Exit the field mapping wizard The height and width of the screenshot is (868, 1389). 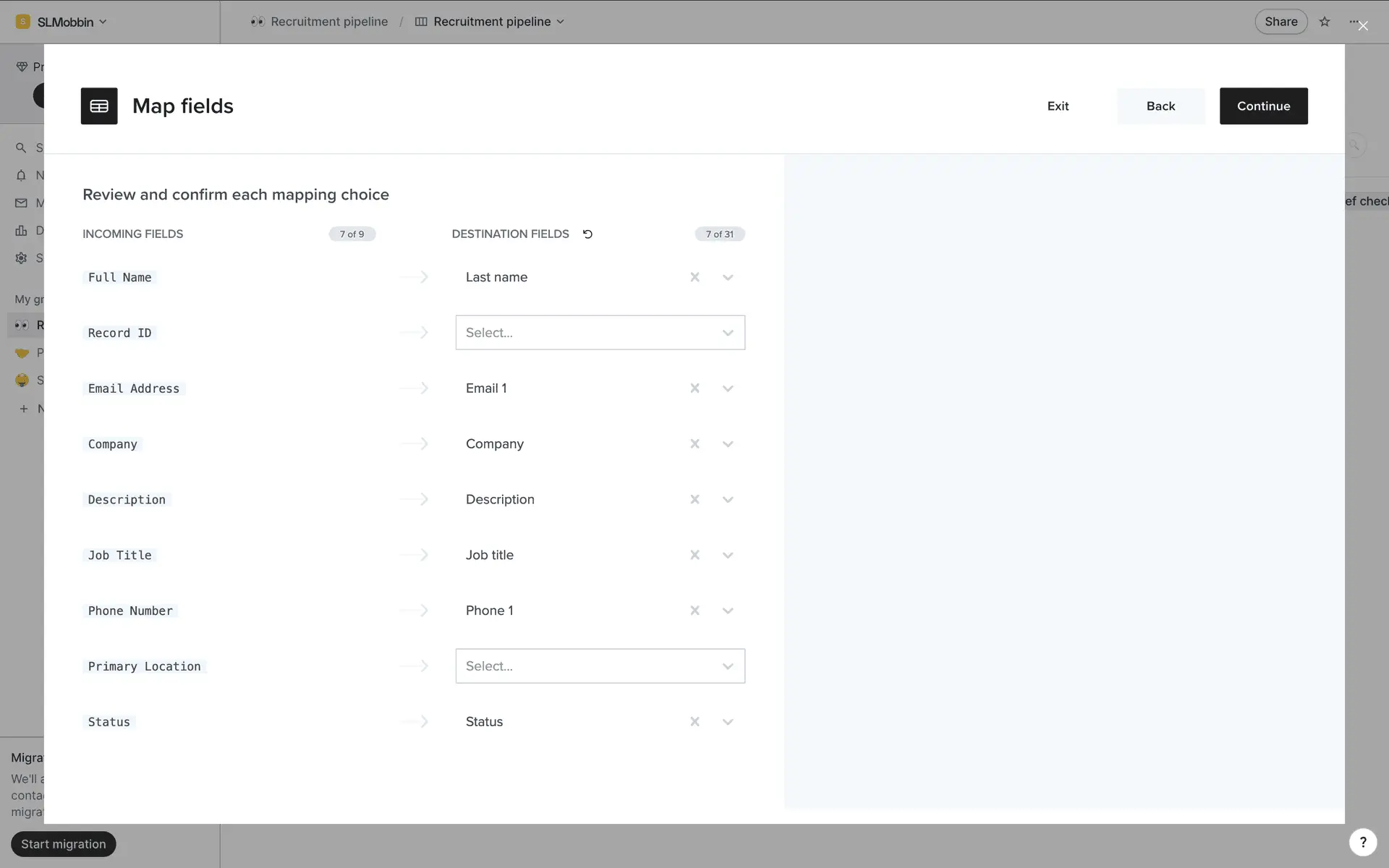click(1058, 106)
